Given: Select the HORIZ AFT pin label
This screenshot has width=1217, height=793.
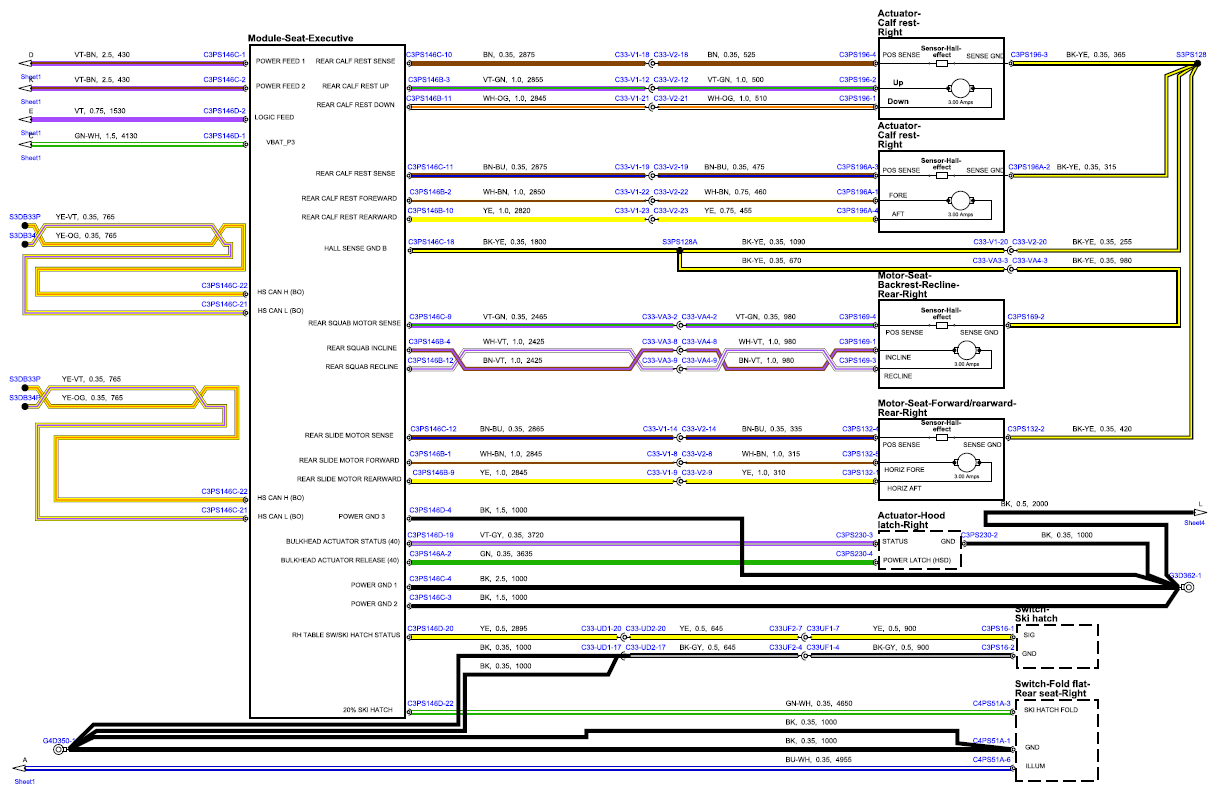Looking at the screenshot, I should pos(904,488).
